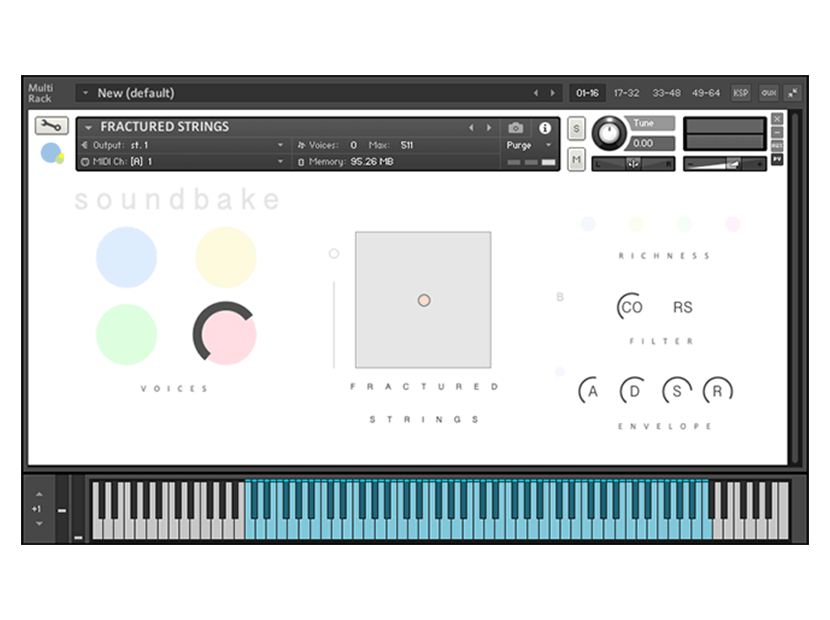Minimize instrument header with minus button
This screenshot has width=830, height=620.
coord(777,132)
